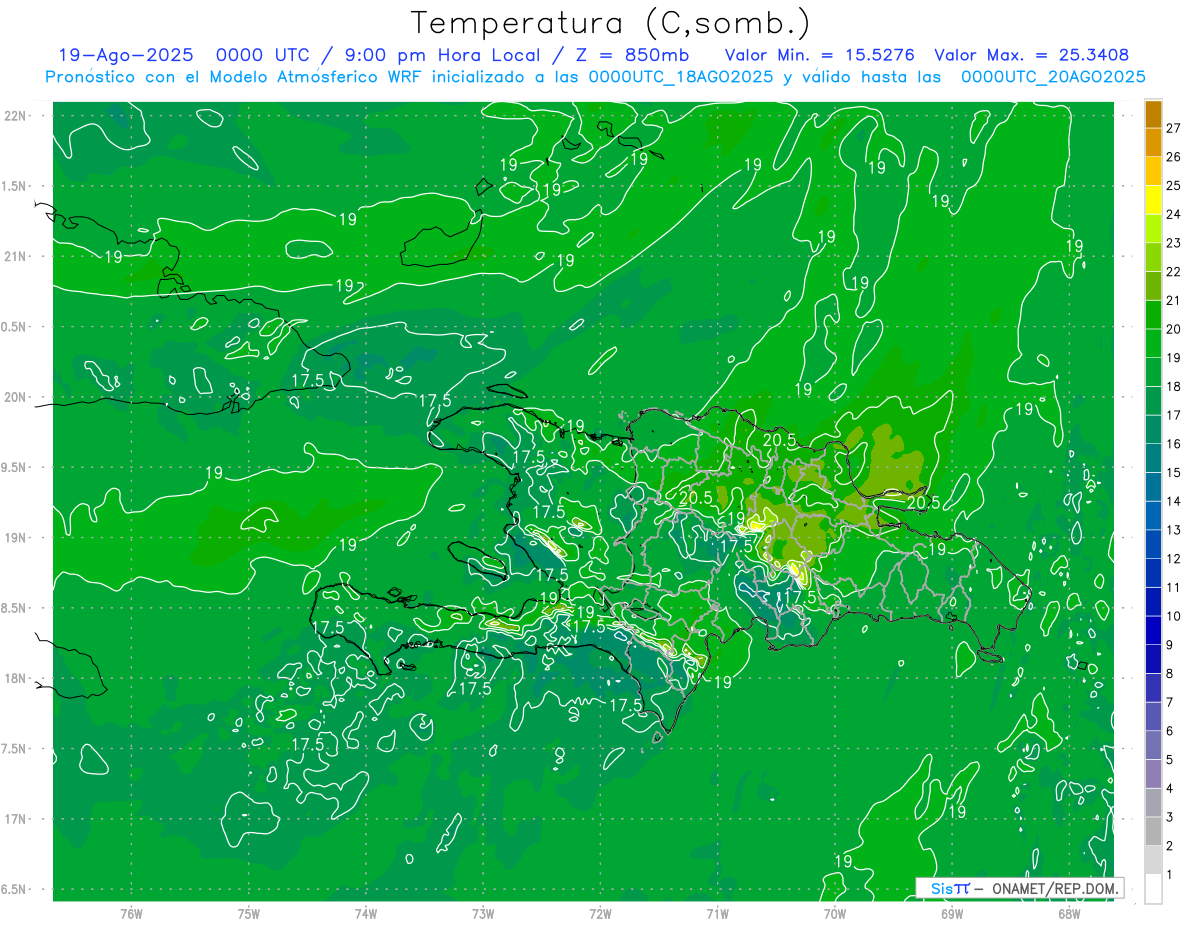Click value '6' on the color legend
1200x927 pixels.
click(1170, 731)
